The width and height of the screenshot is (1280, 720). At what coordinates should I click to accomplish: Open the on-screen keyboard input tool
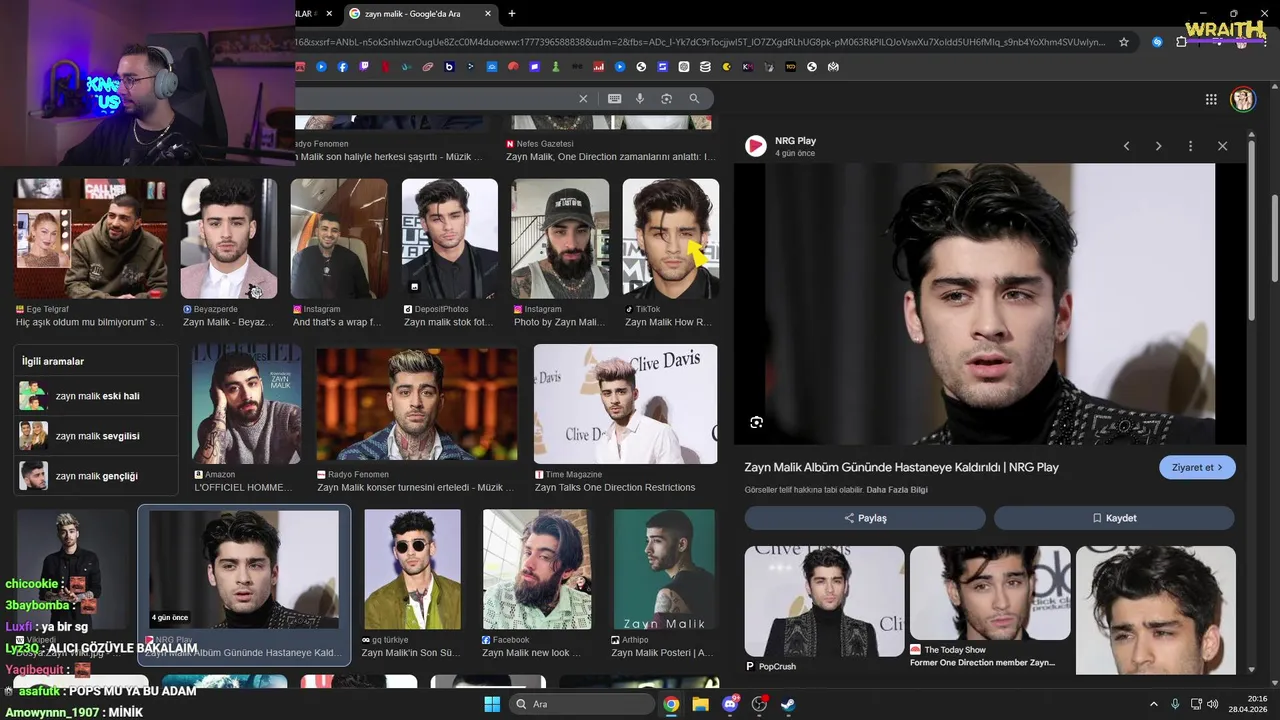tap(614, 99)
